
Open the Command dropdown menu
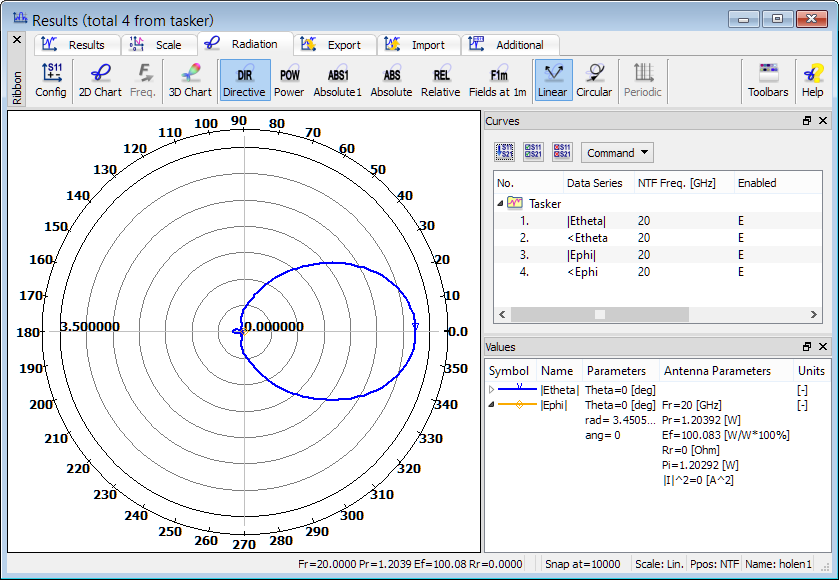click(x=616, y=153)
